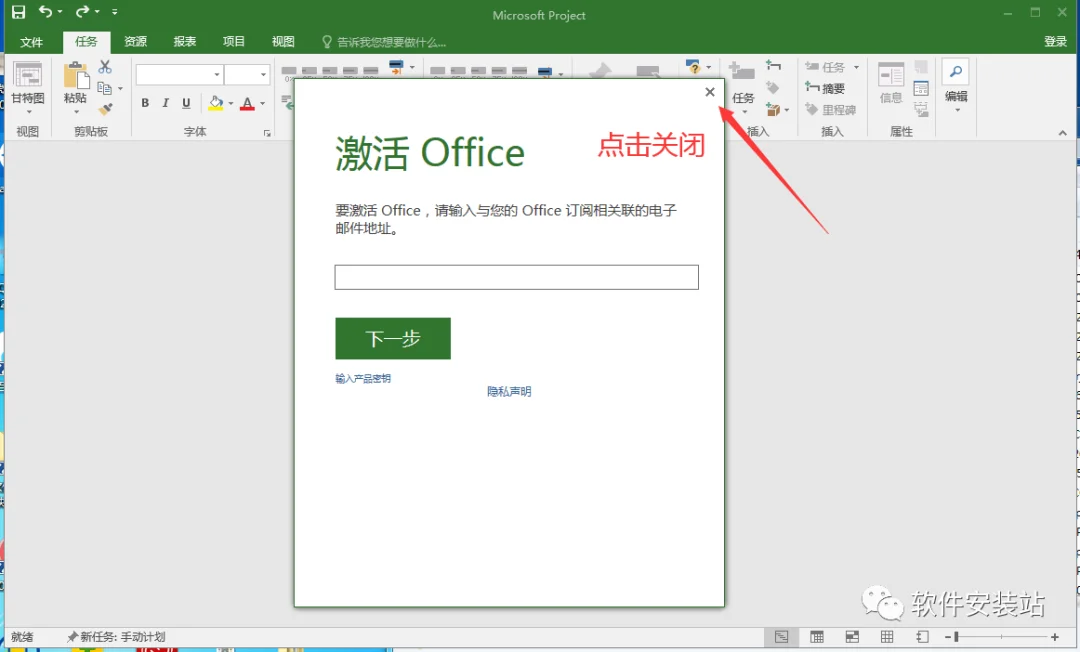Click the Paste clipboard icon
Image resolution: width=1080 pixels, height=652 pixels.
click(x=76, y=76)
